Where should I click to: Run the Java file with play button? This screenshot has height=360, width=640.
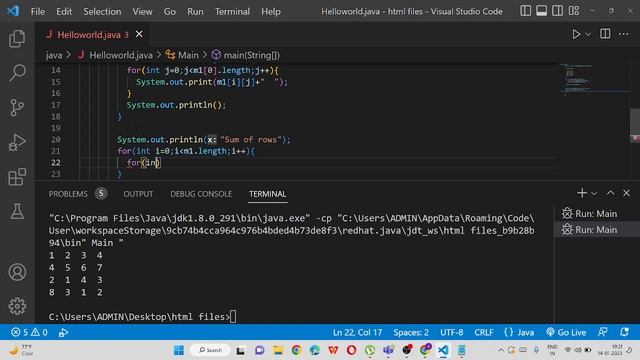coord(576,34)
